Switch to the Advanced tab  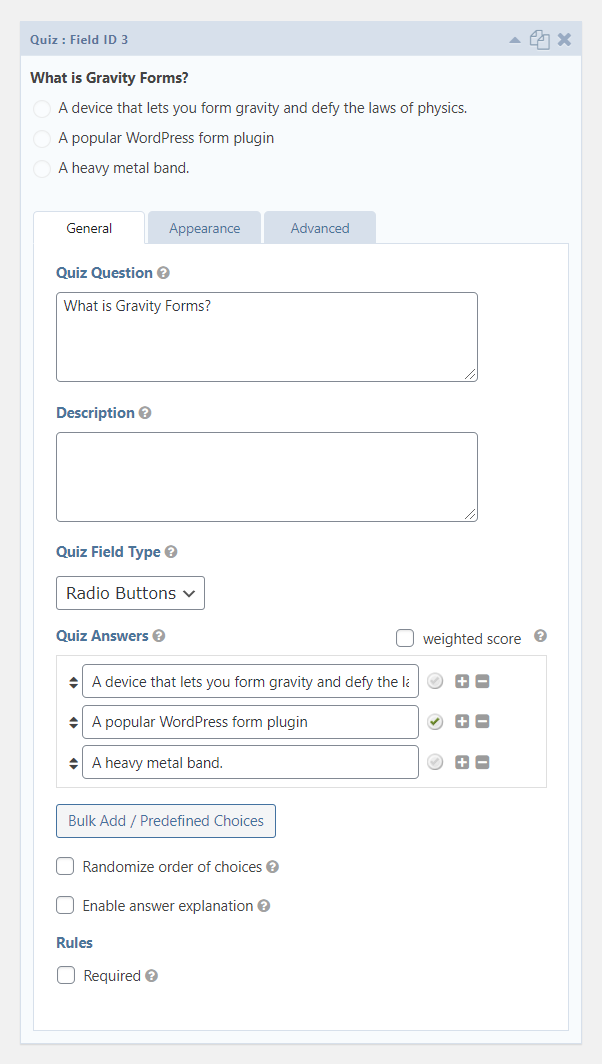click(319, 228)
